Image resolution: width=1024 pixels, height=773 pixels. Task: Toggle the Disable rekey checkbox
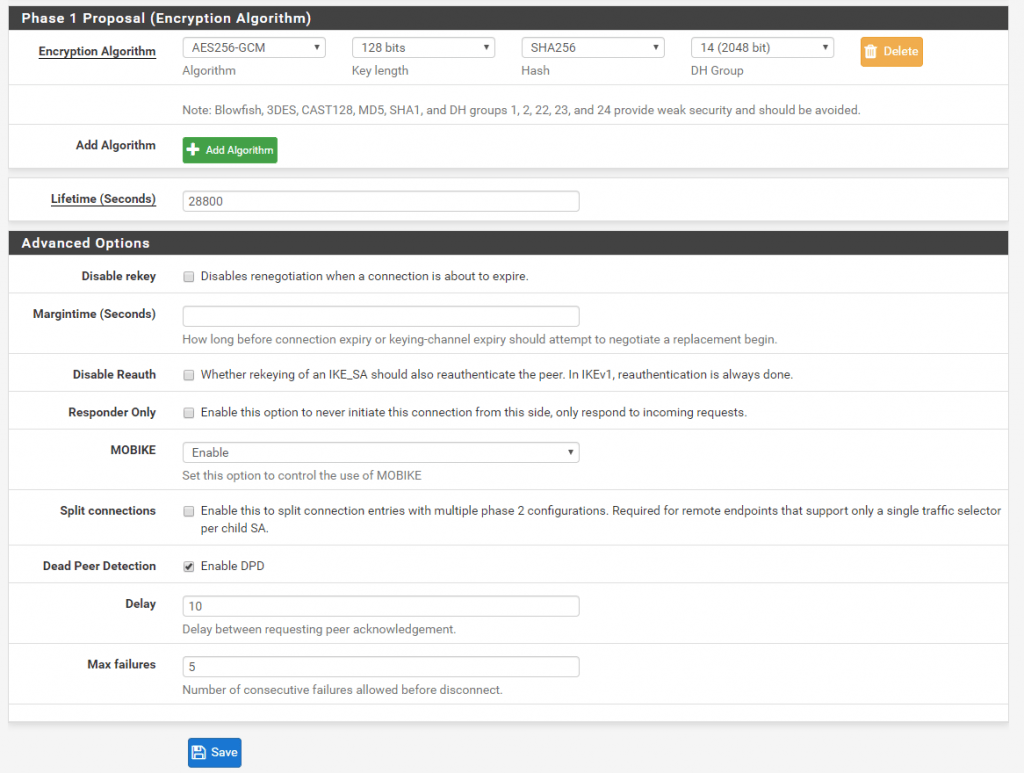coord(189,277)
